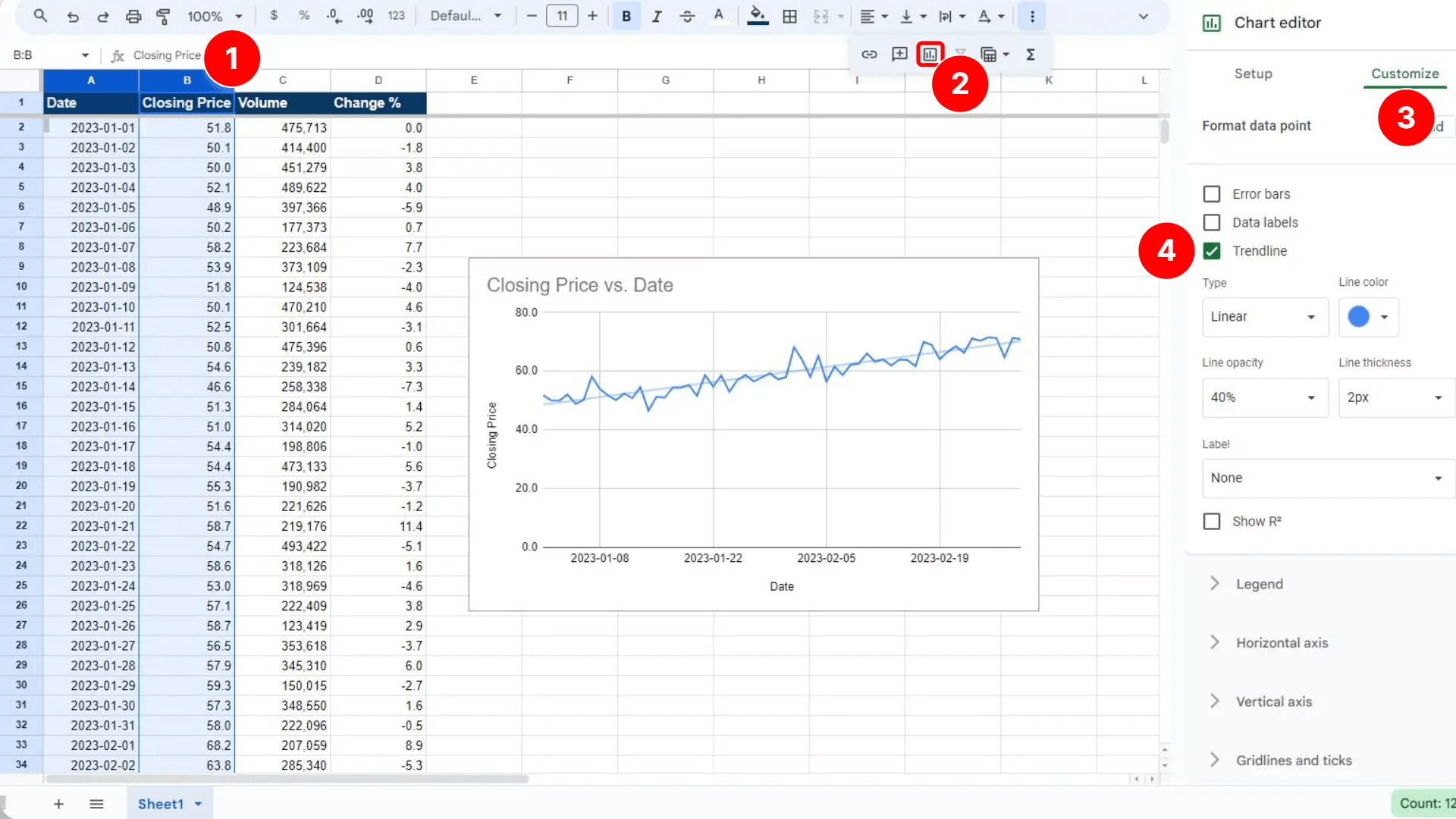The height and width of the screenshot is (819, 1456).
Task: Insert a comment with the comment icon
Action: pos(899,54)
